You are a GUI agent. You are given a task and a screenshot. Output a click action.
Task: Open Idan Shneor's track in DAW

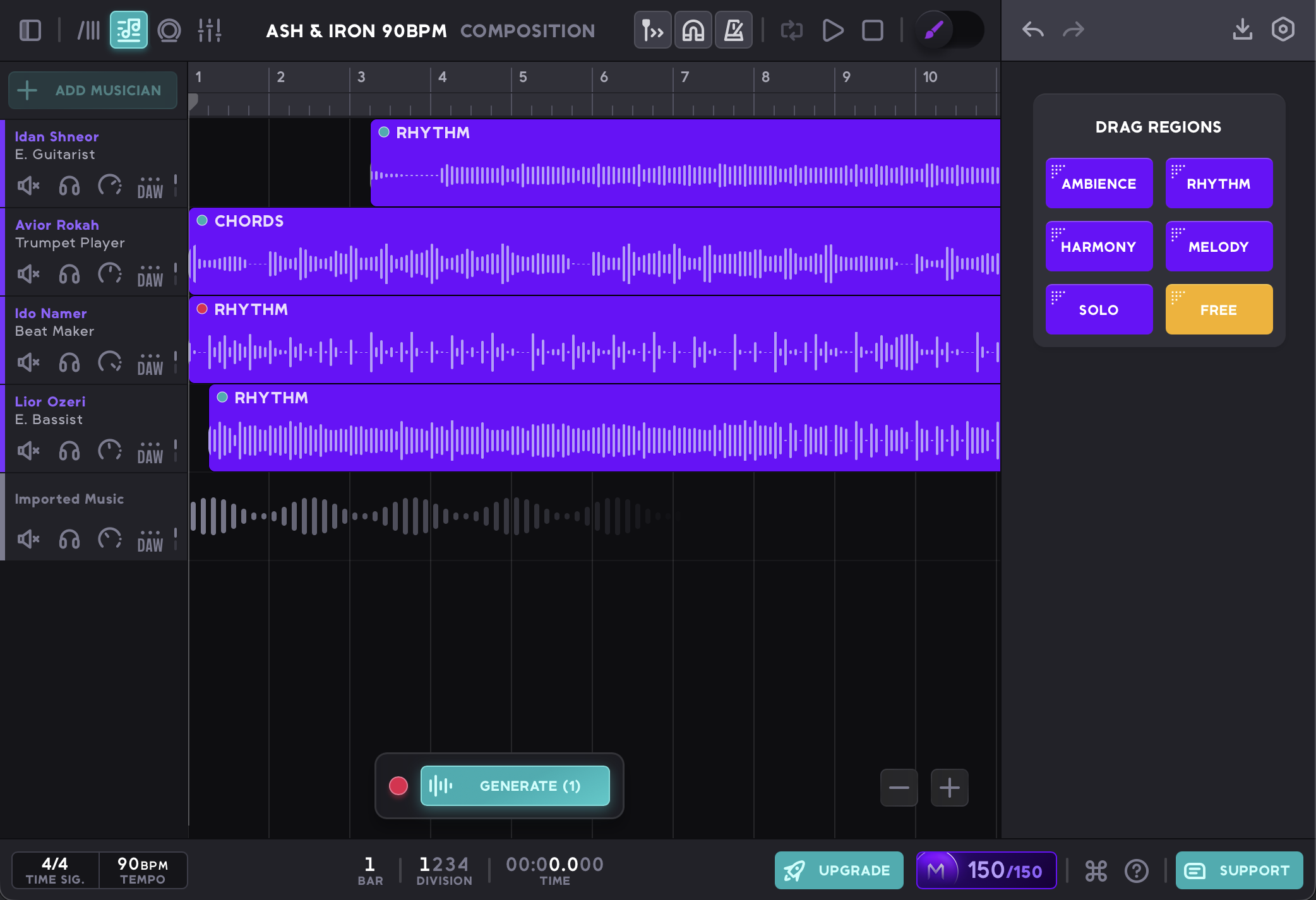tap(150, 186)
